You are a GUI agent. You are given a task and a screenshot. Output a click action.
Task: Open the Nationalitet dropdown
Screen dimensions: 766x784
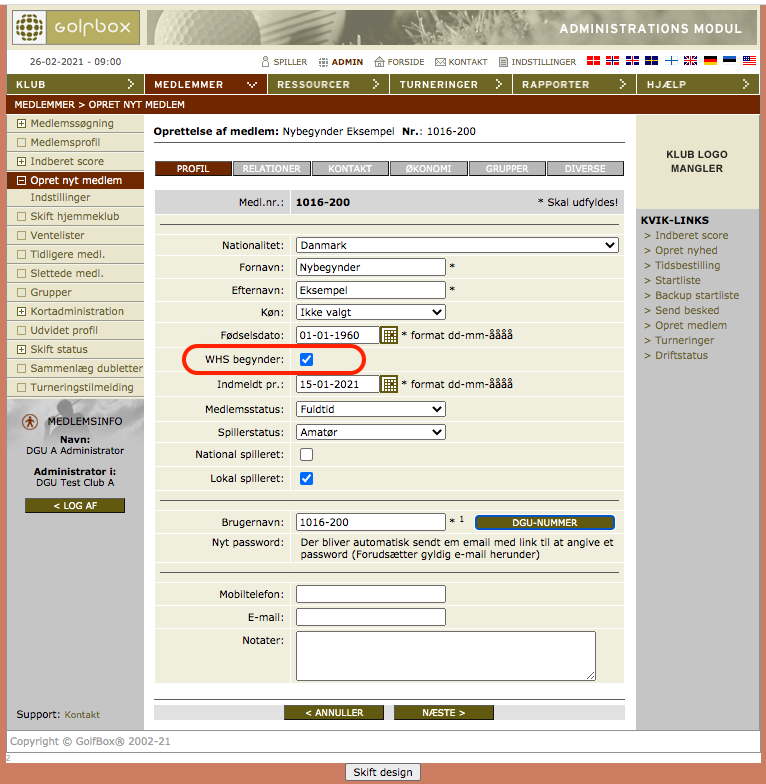click(x=457, y=245)
